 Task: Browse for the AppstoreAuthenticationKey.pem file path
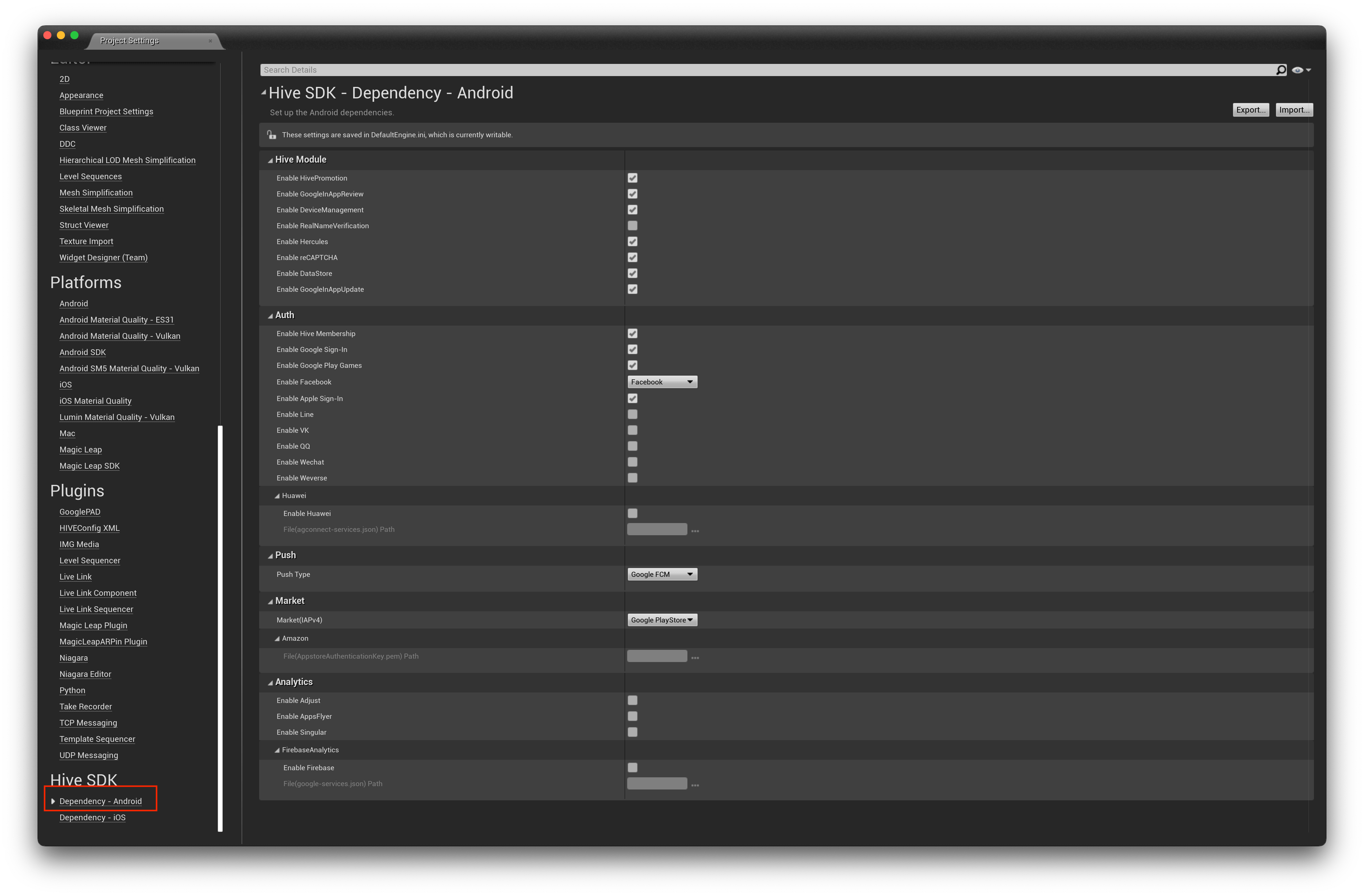(695, 657)
